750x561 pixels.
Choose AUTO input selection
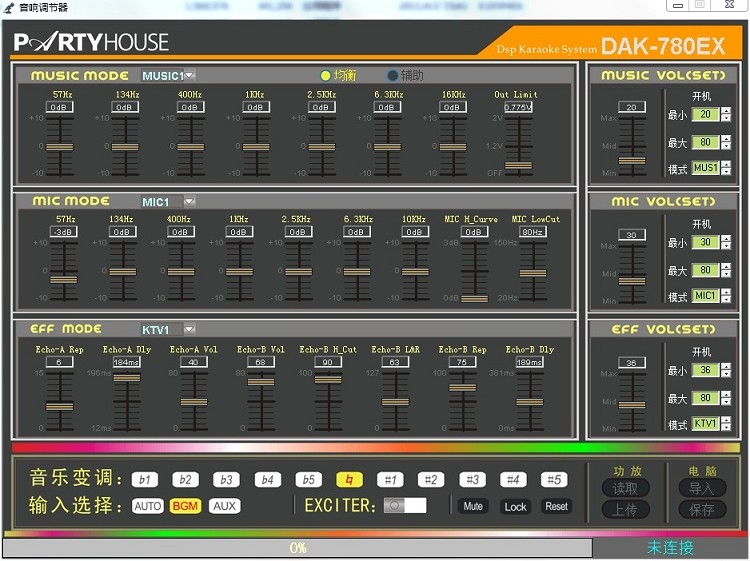click(x=148, y=506)
